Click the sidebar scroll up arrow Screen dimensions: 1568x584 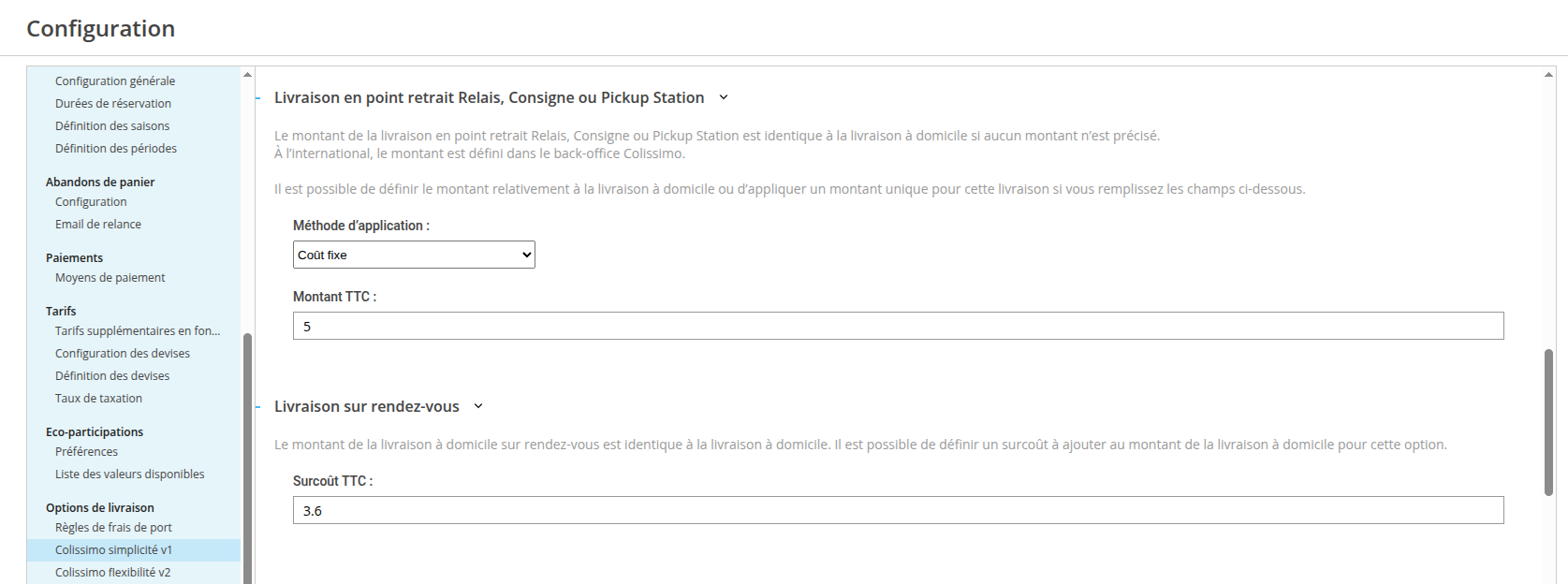coord(247,74)
